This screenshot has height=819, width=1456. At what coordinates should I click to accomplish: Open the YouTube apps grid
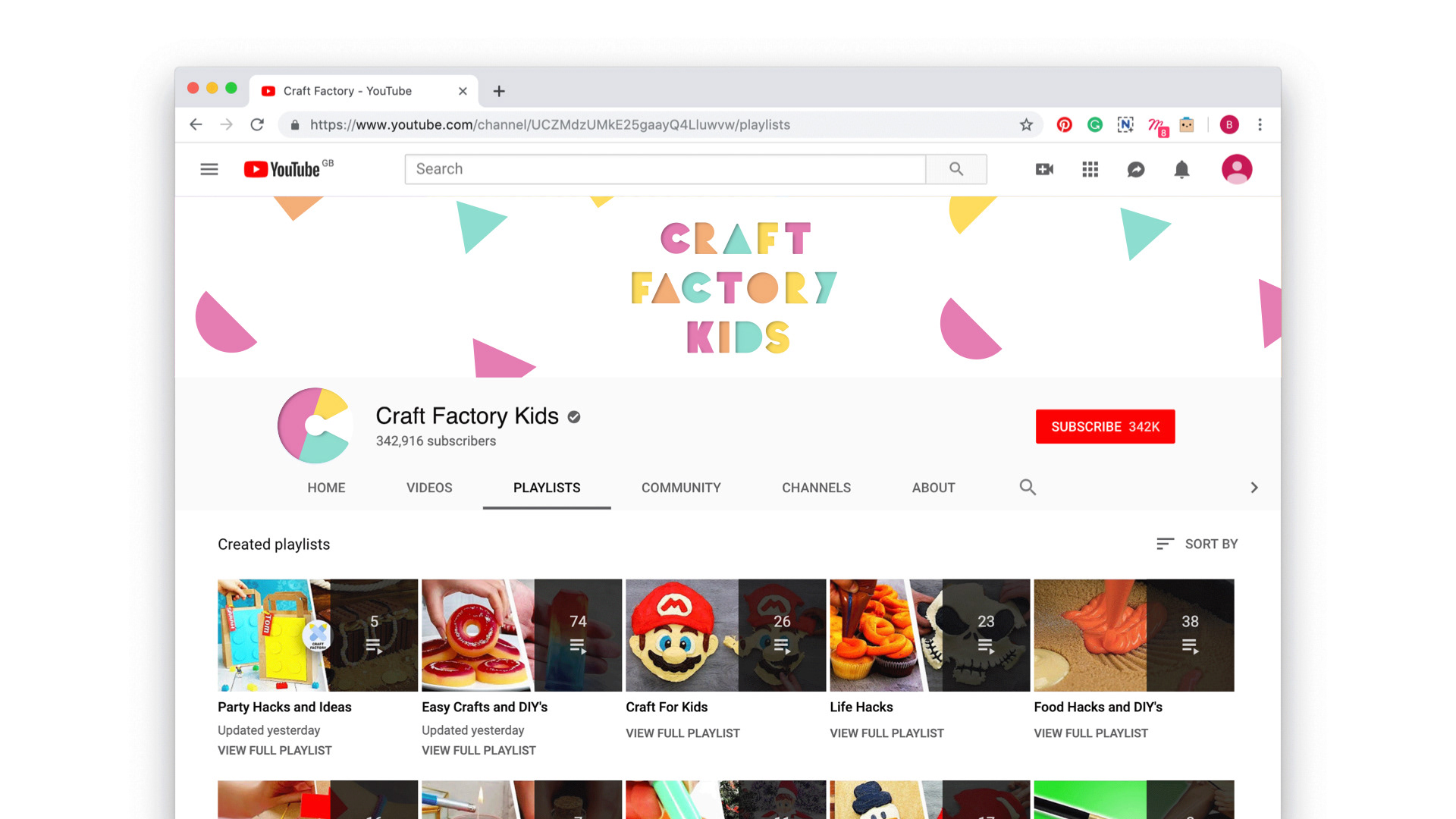pos(1090,169)
